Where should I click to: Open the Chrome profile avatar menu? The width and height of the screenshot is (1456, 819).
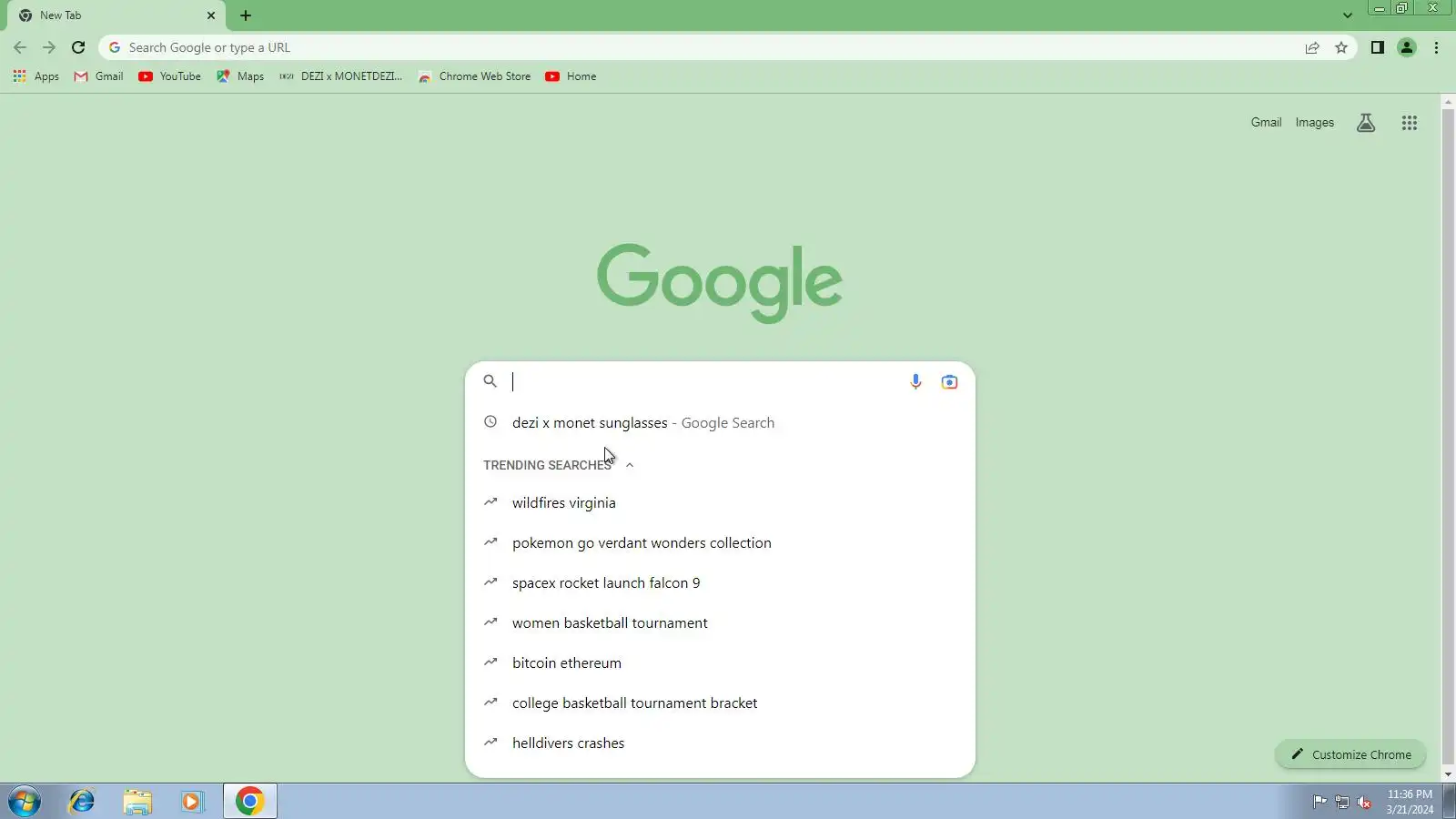point(1407,47)
